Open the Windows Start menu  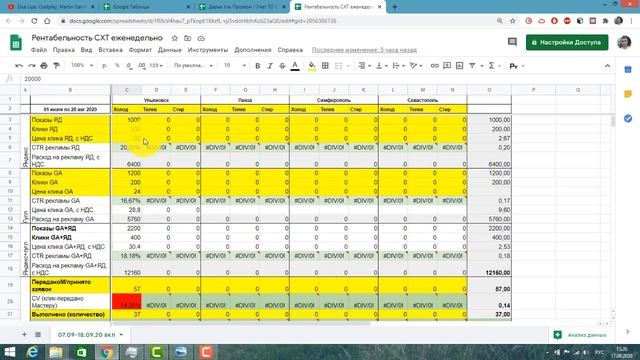pyautogui.click(x=9, y=352)
